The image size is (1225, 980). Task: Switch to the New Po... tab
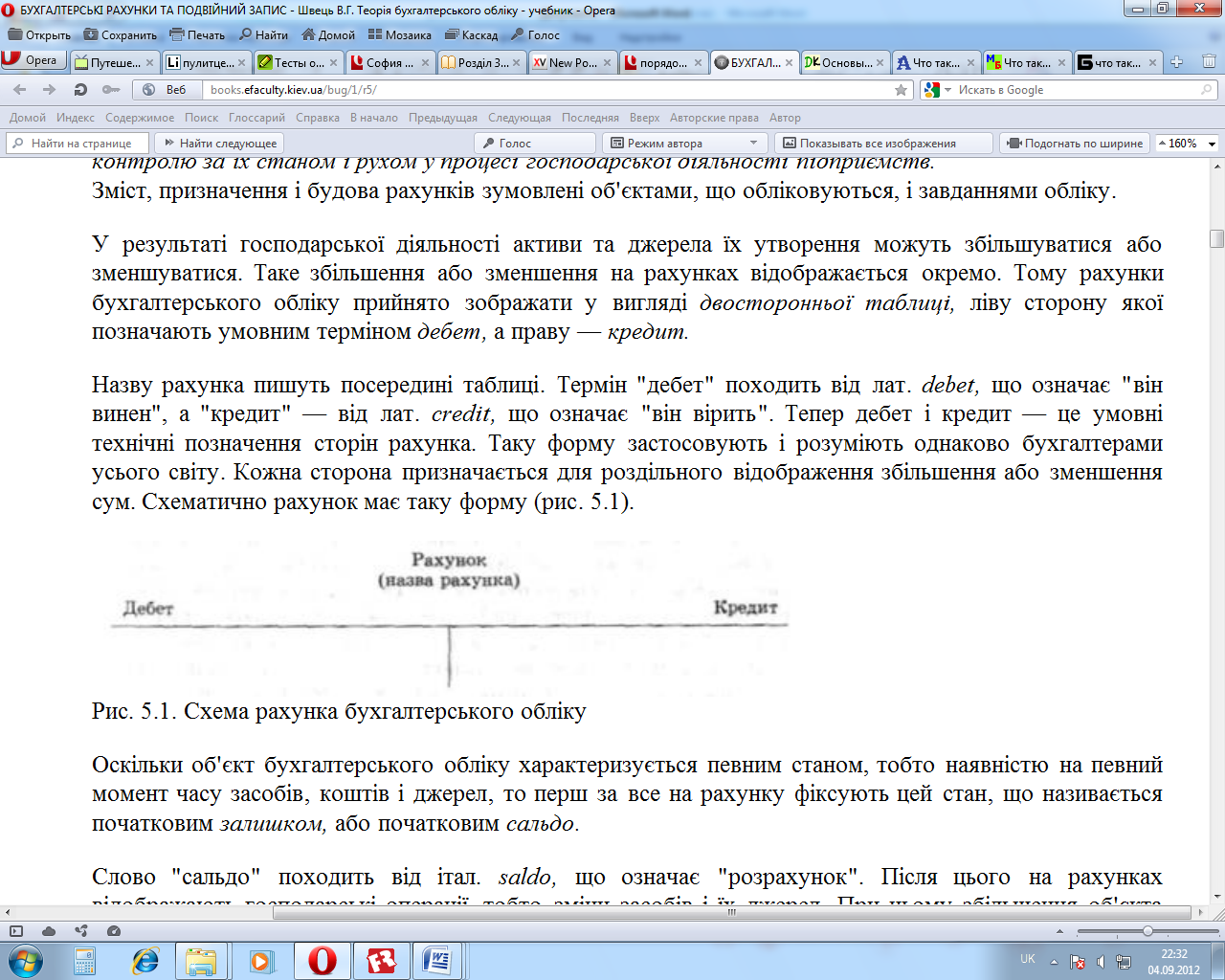point(571,62)
